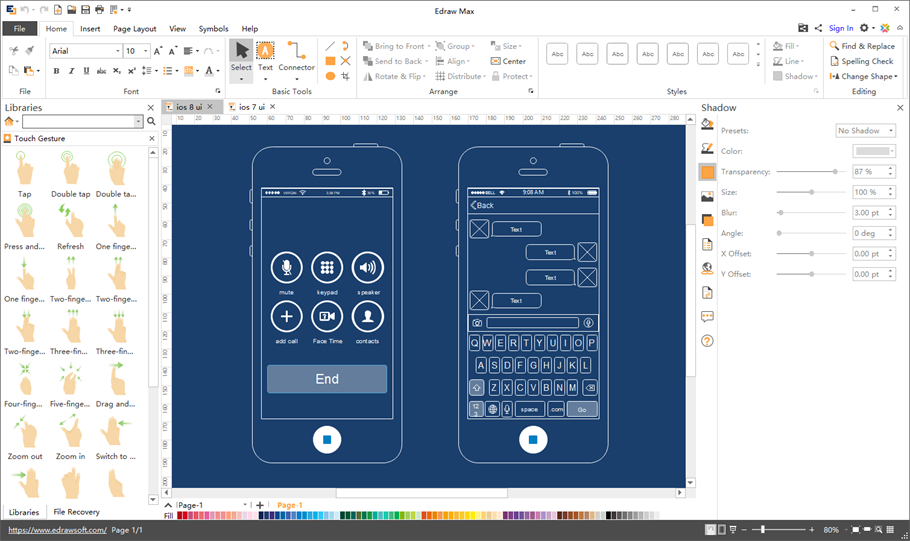
Task: Click the library search input field
Action: [82, 121]
